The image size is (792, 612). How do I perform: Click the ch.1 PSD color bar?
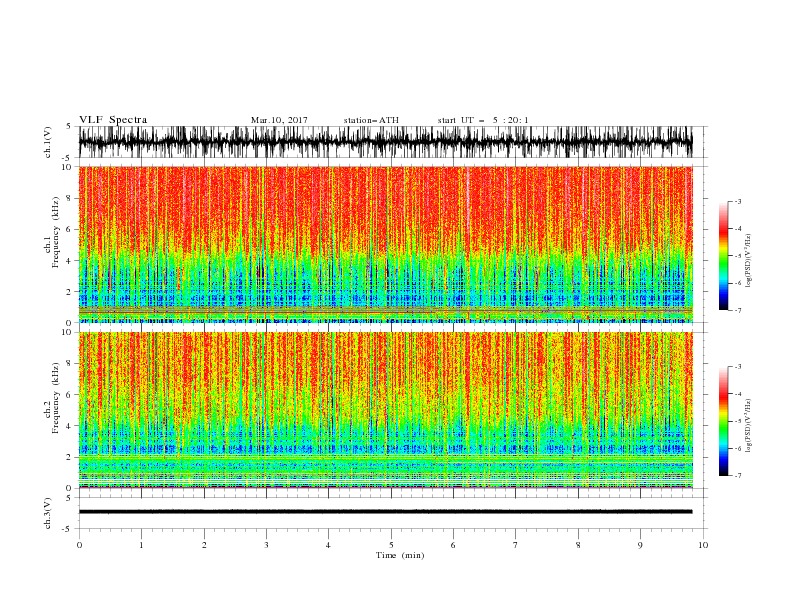coord(723,256)
